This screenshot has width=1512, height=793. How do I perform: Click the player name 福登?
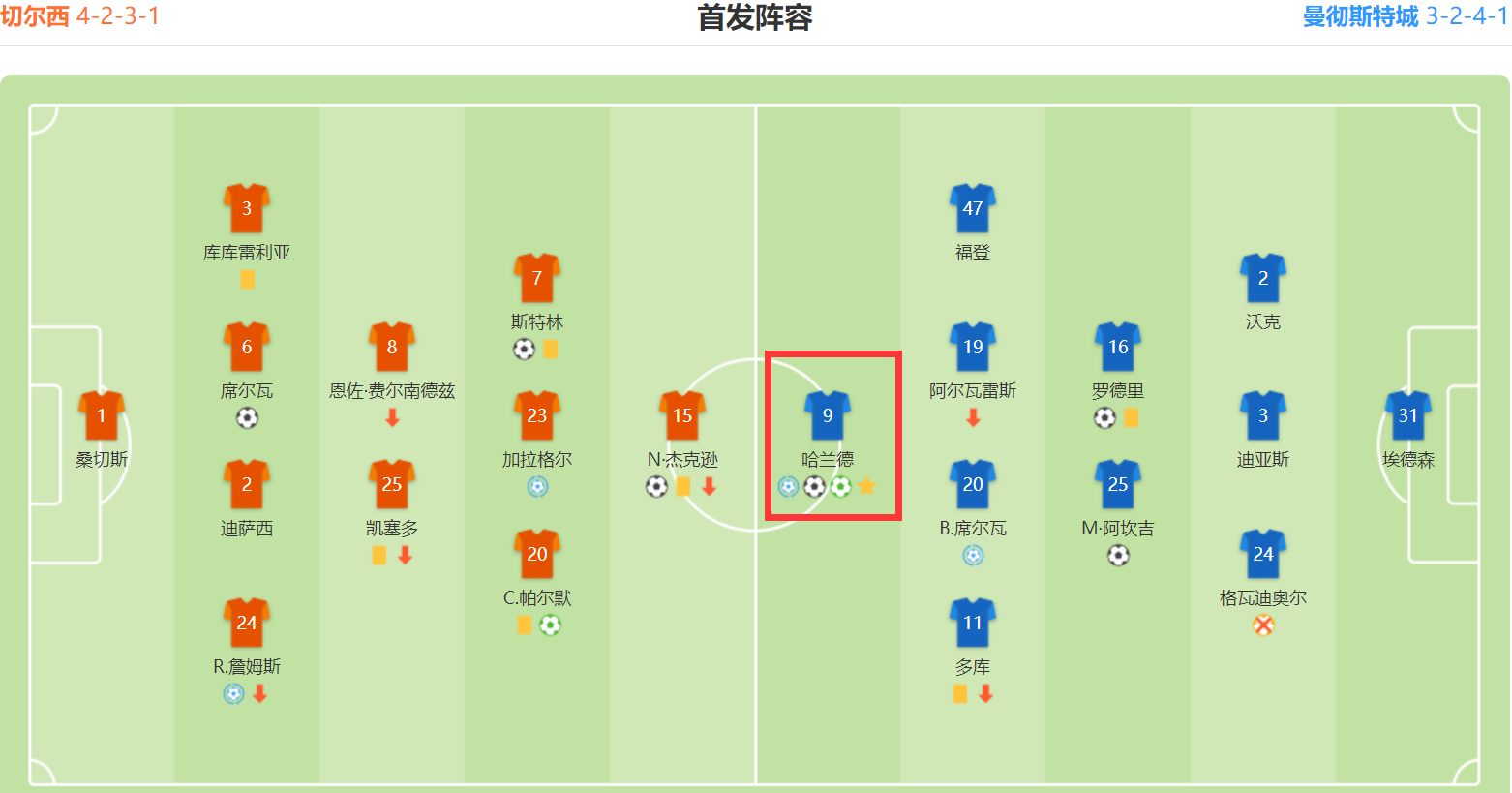click(973, 253)
